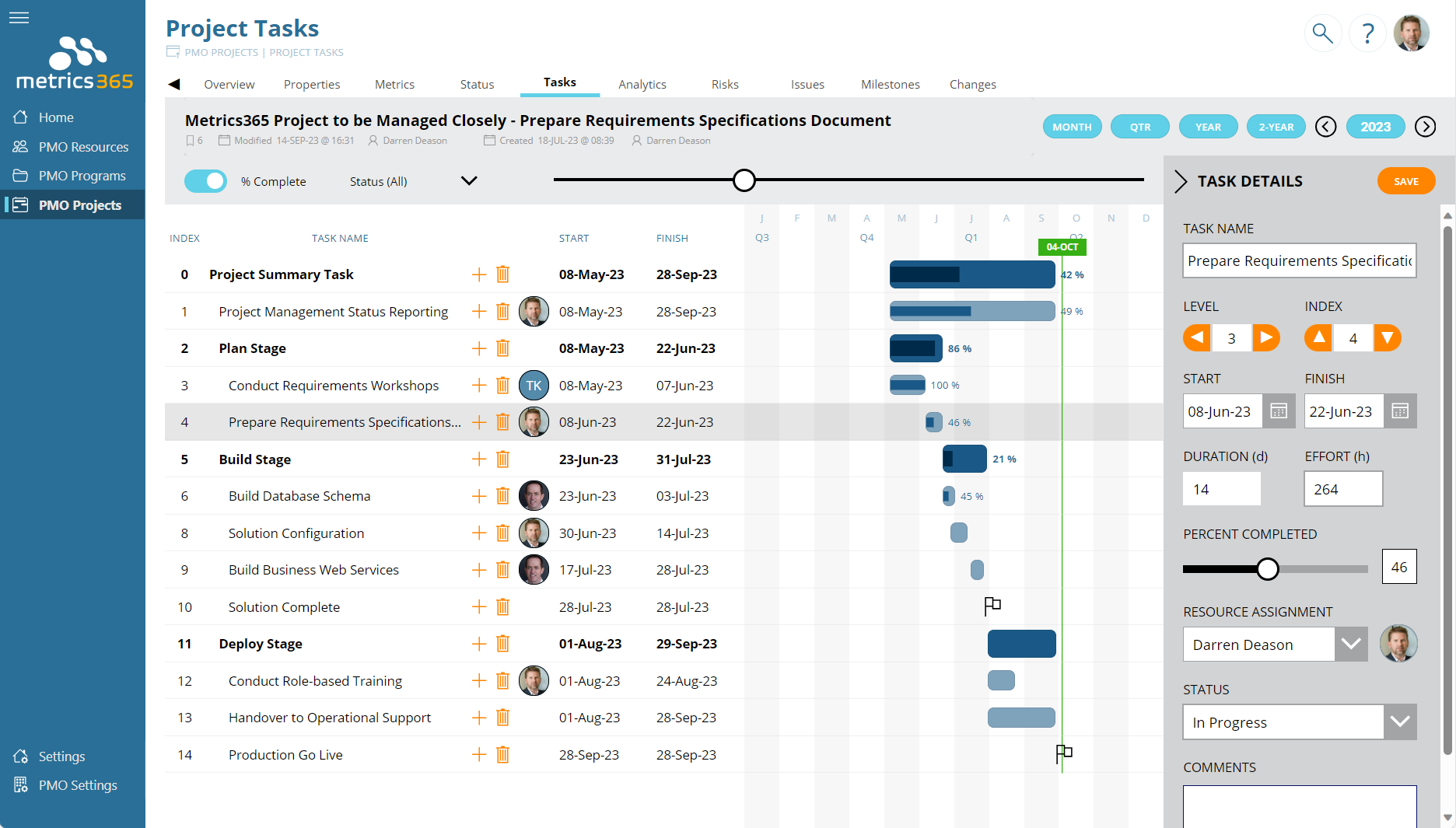The image size is (1456, 828).
Task: Toggle the % Complete switch
Action: coord(205,181)
